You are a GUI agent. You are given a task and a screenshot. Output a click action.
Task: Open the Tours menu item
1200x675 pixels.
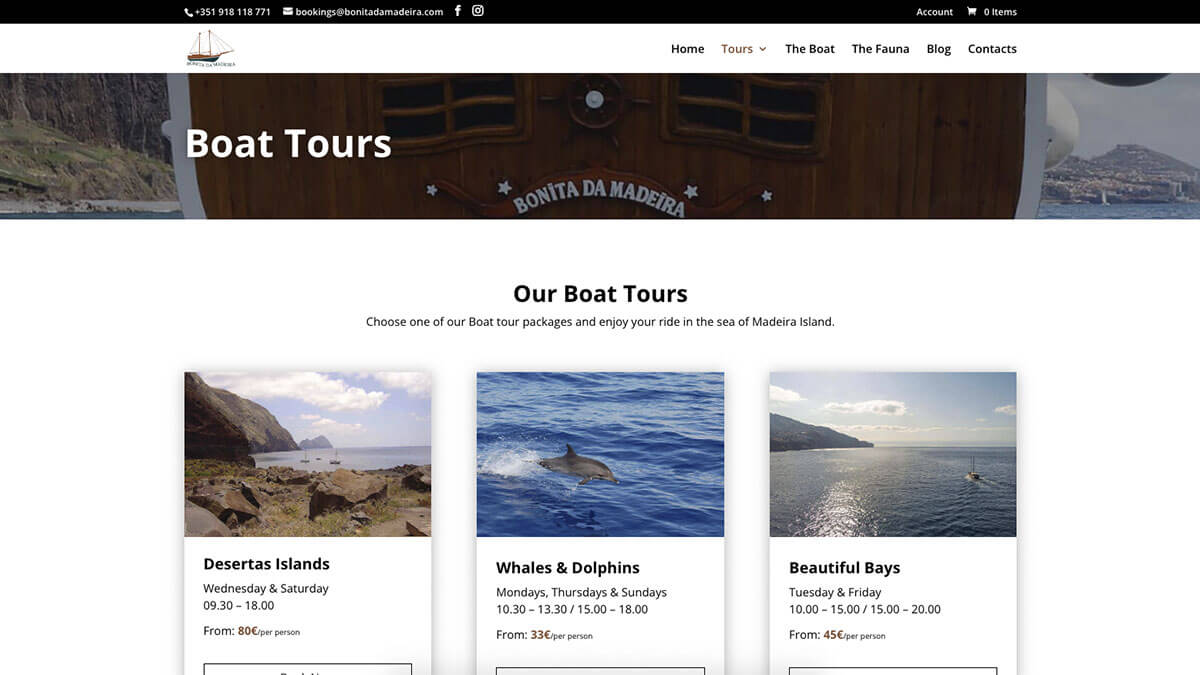tap(737, 49)
